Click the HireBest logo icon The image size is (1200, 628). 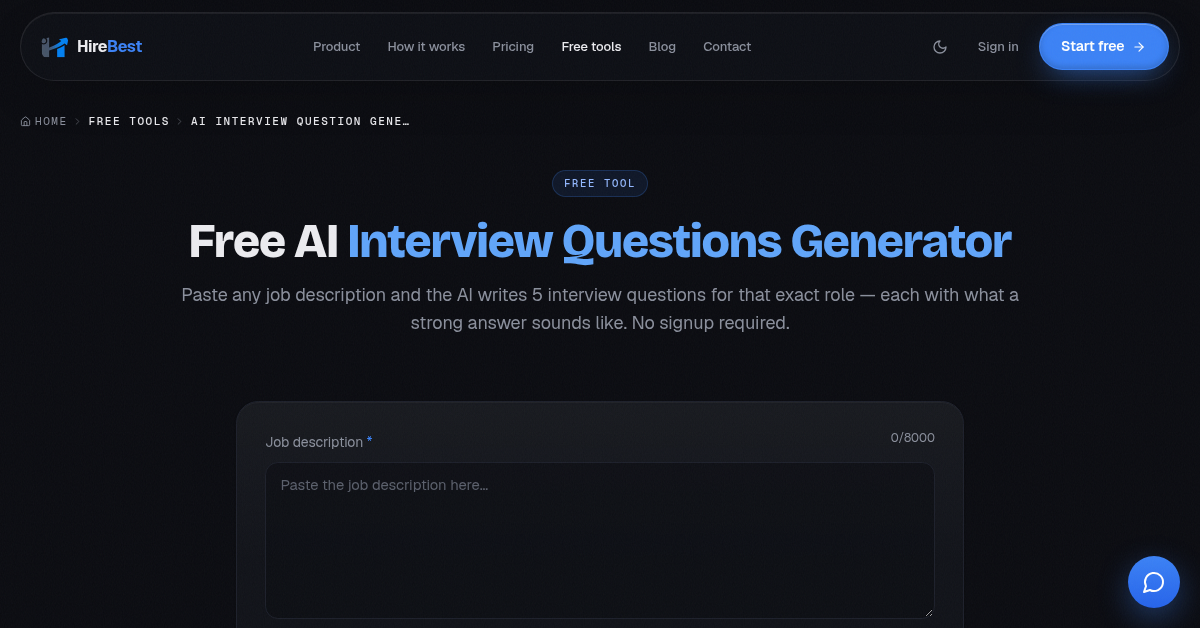(55, 46)
